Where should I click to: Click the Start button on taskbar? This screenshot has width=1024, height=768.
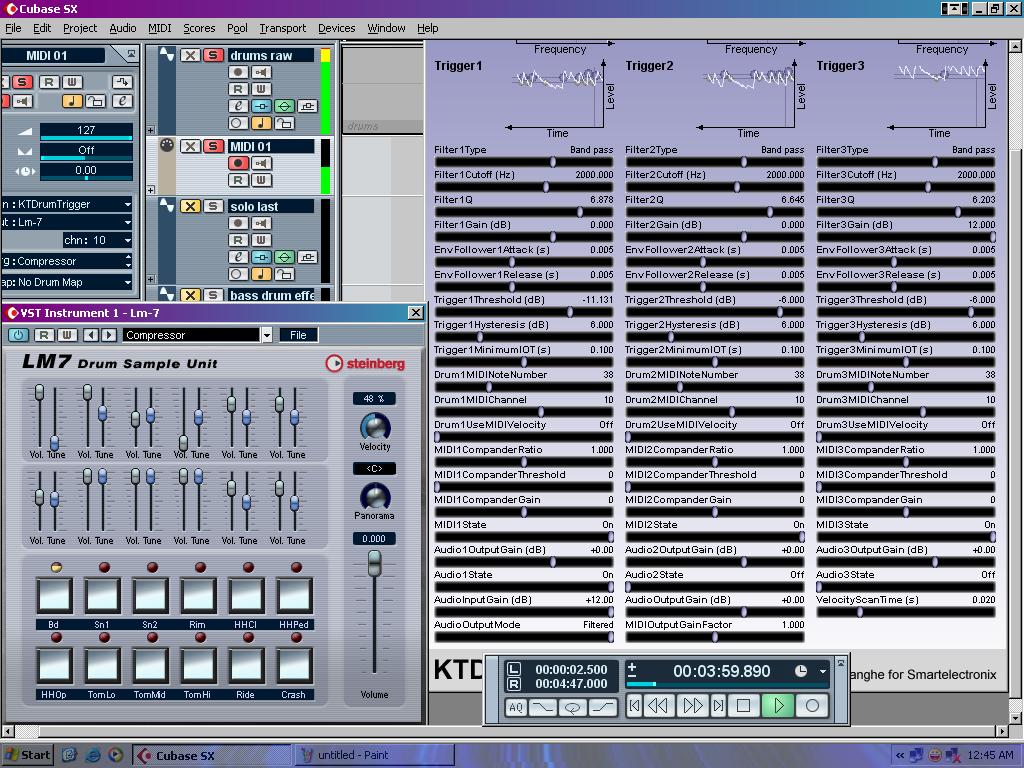27,755
